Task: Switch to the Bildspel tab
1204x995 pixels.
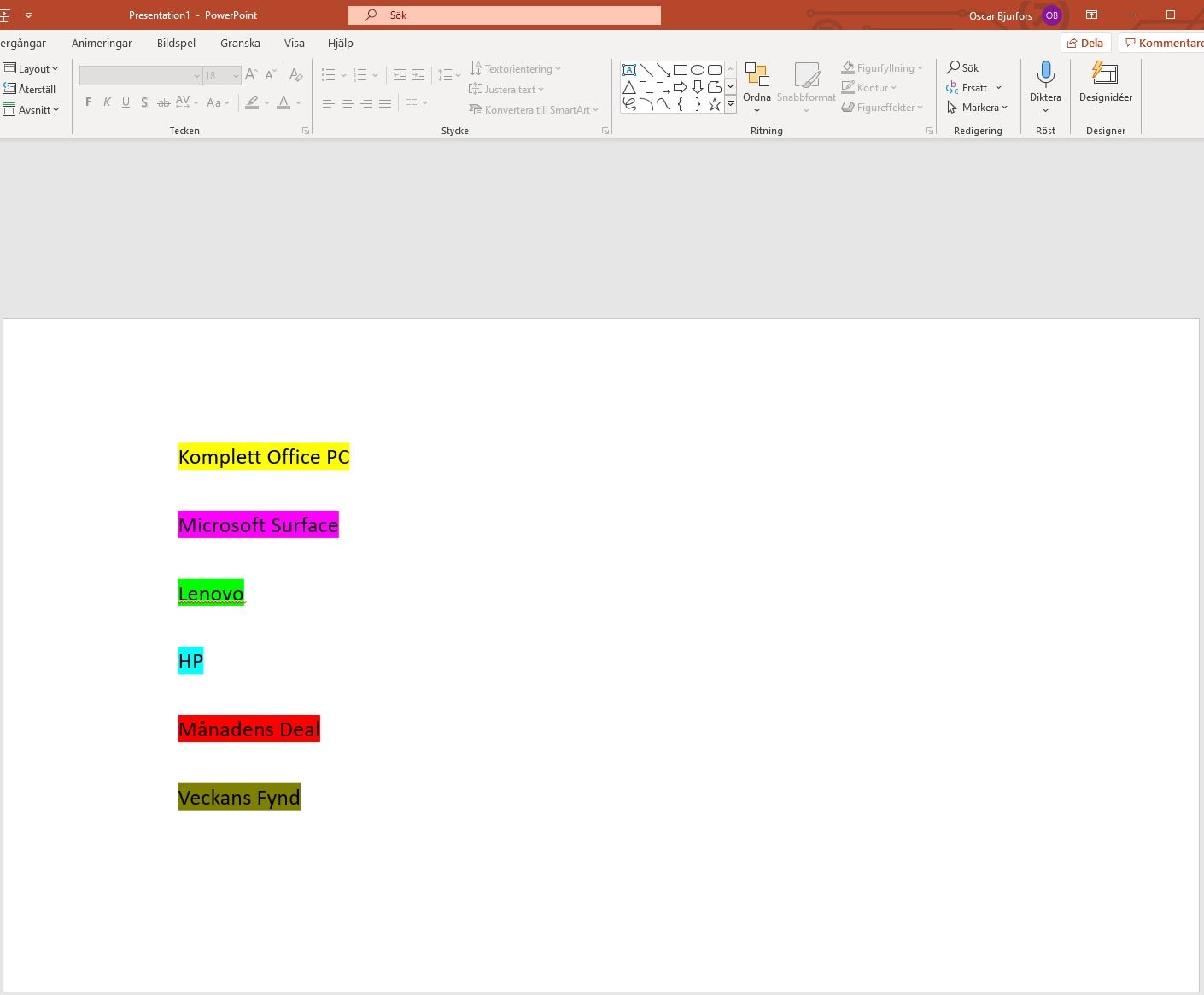Action: [176, 43]
